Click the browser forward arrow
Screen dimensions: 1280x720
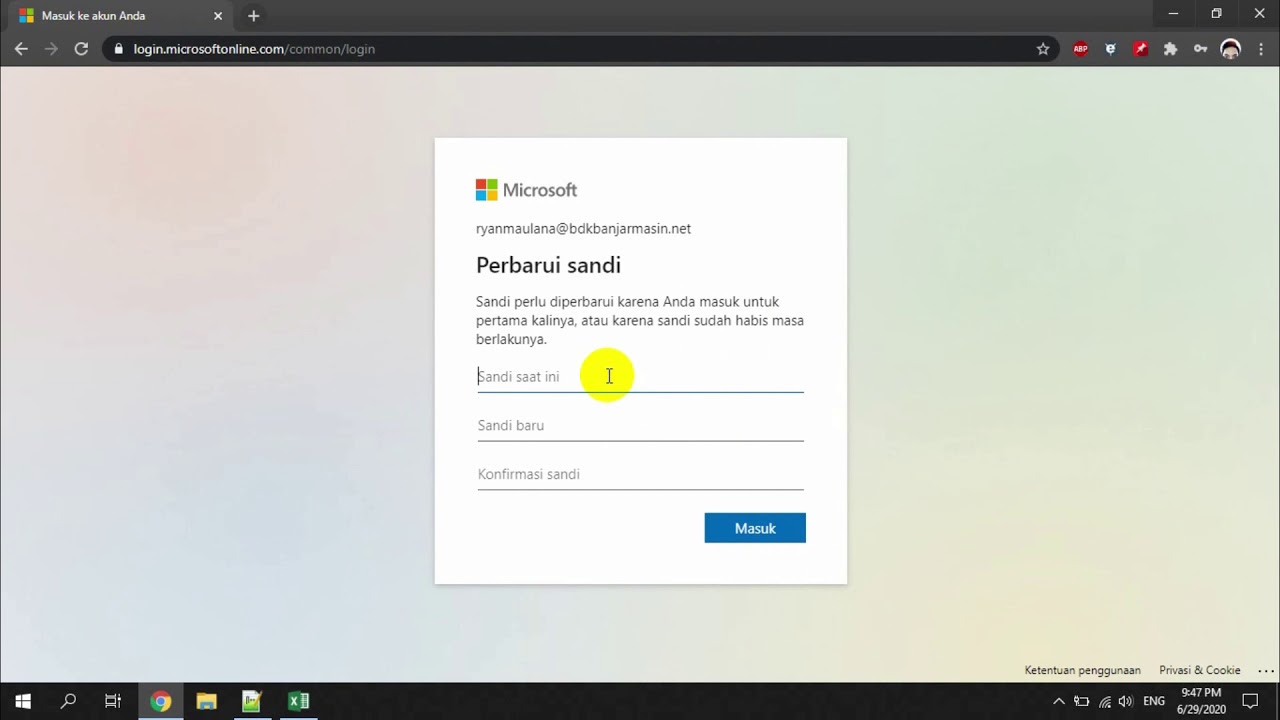pos(51,48)
